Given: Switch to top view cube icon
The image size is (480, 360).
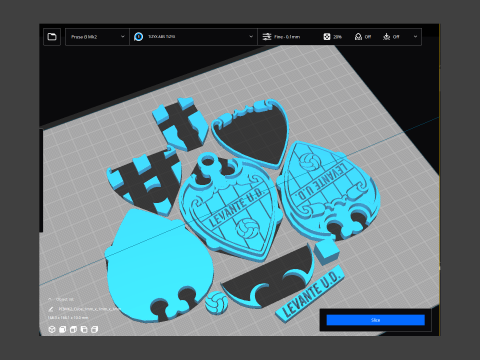Looking at the screenshot, I should coord(73,330).
